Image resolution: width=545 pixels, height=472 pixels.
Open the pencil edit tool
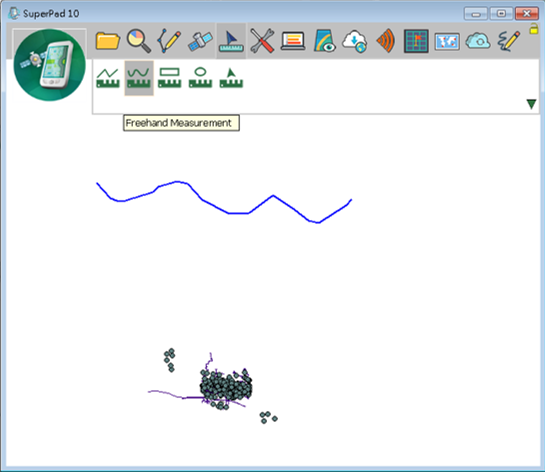click(x=169, y=41)
